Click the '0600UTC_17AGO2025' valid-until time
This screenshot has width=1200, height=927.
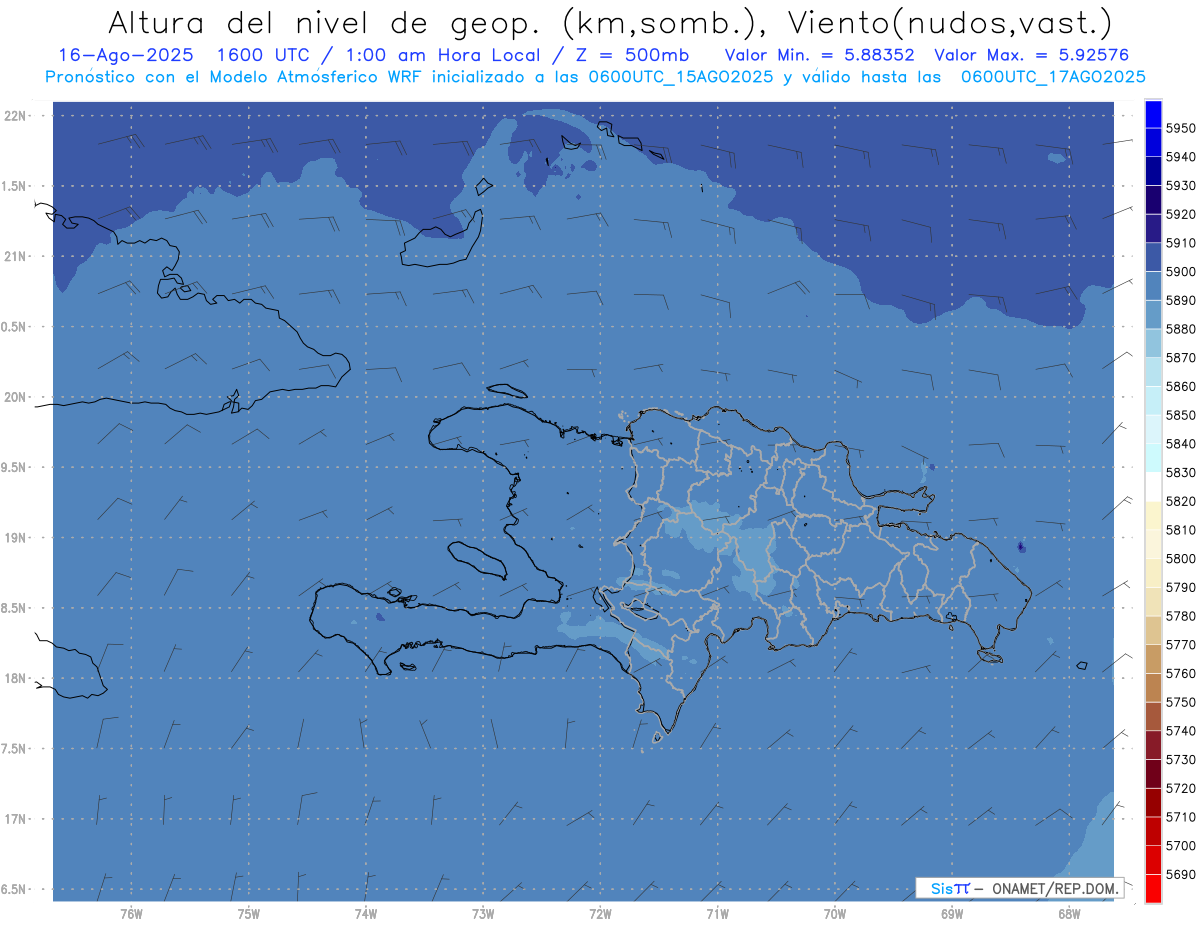[1053, 77]
